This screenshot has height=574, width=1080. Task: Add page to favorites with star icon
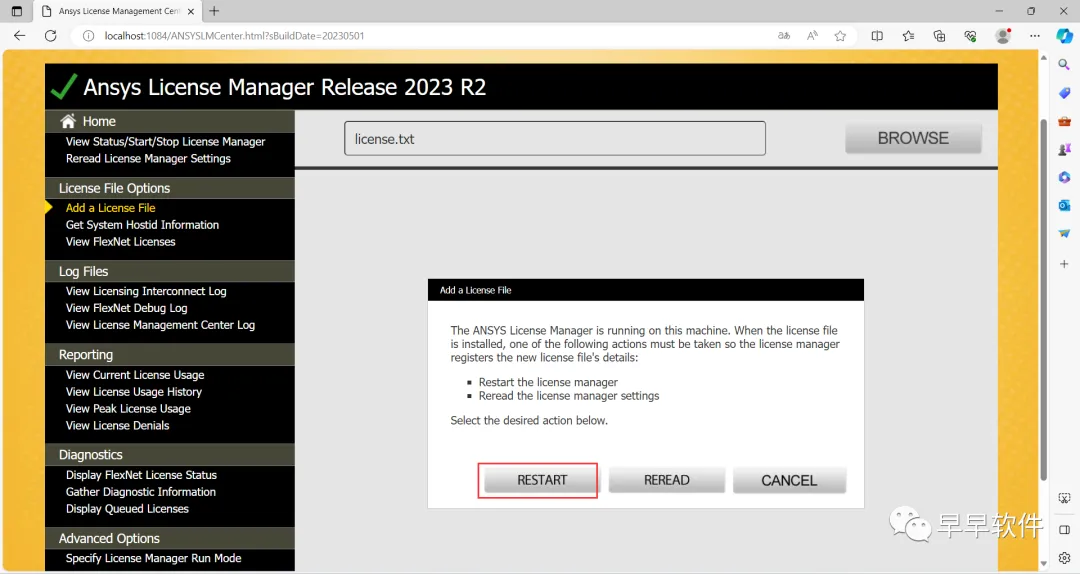point(840,36)
